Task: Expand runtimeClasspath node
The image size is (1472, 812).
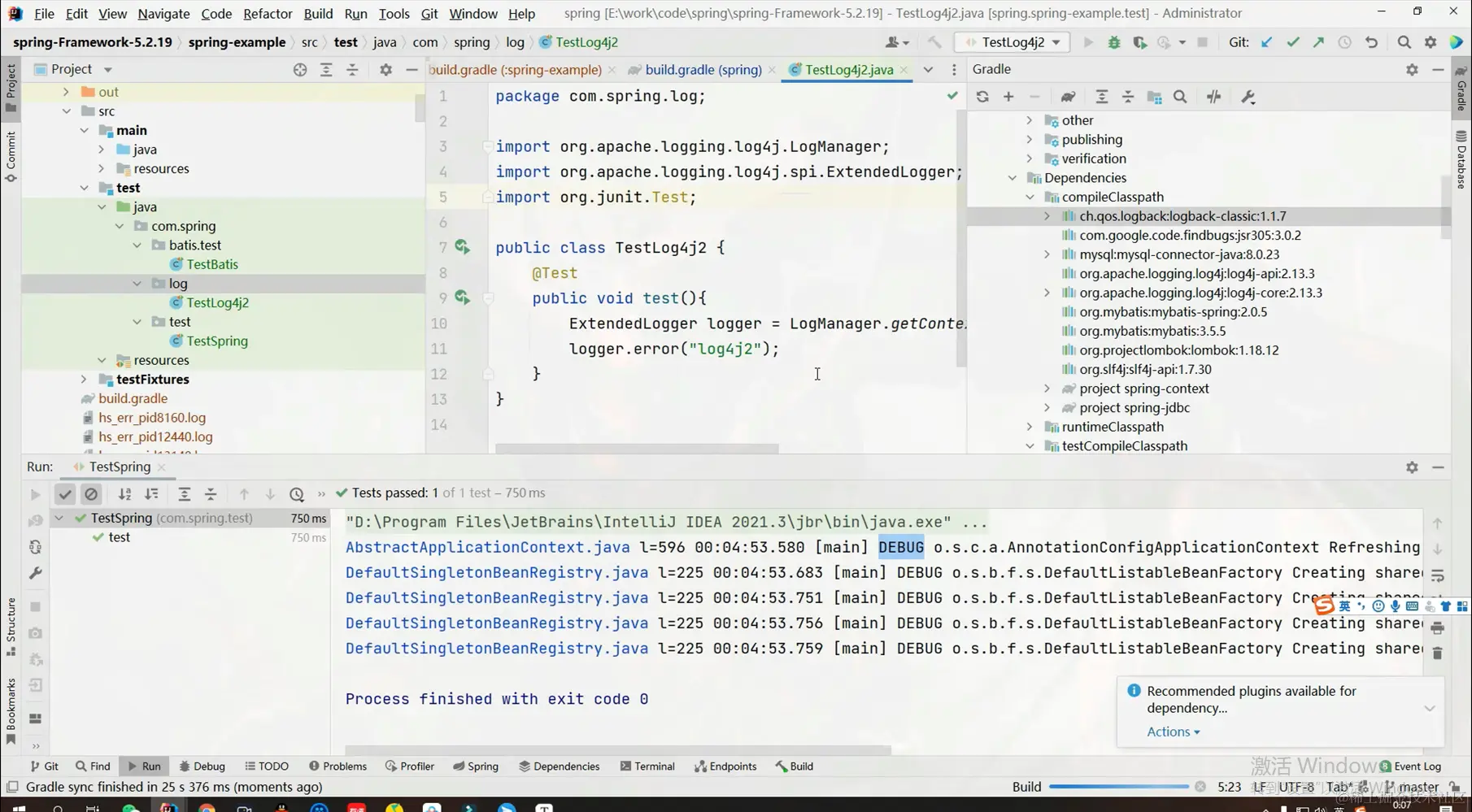Action: pyautogui.click(x=1030, y=427)
